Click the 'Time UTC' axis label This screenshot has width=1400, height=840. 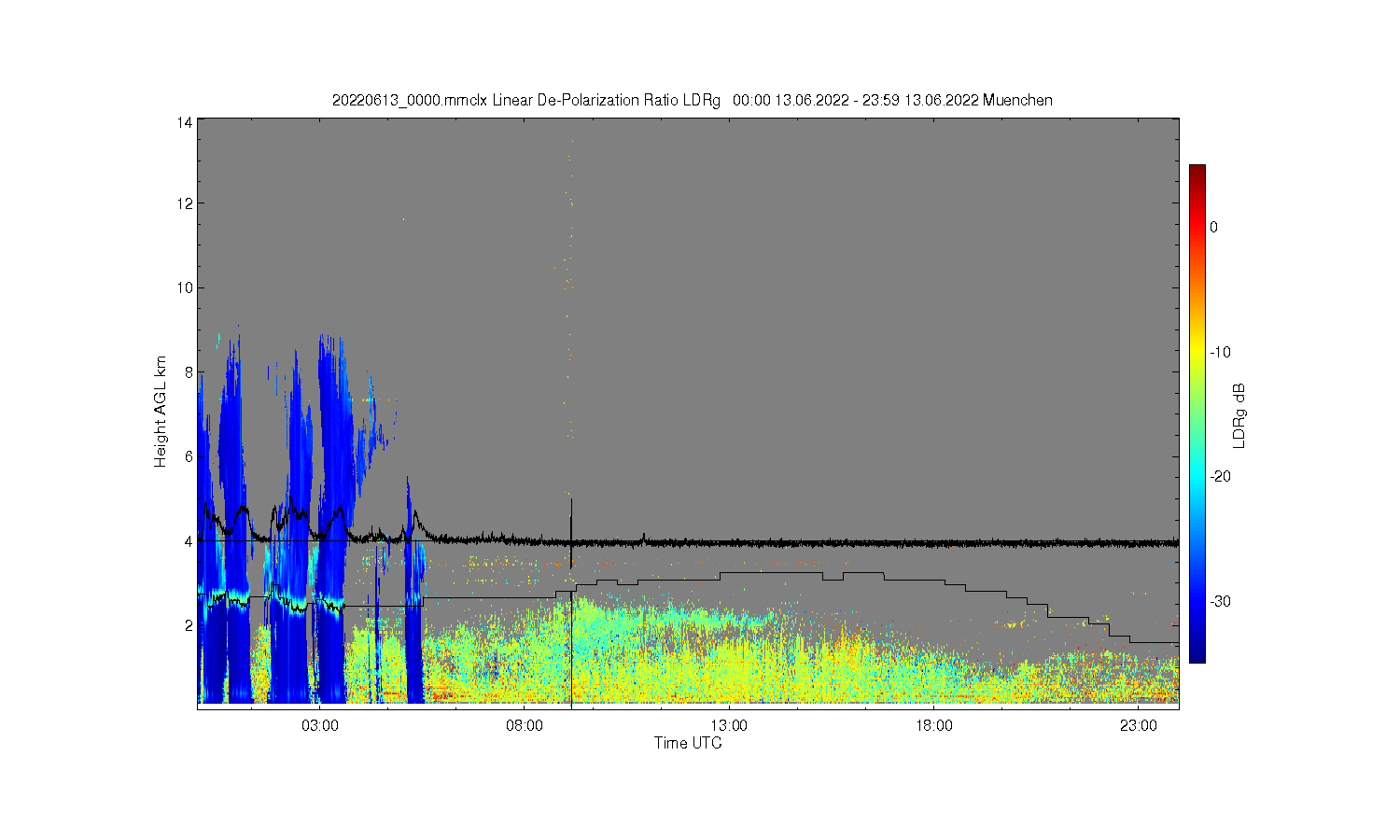[x=688, y=743]
